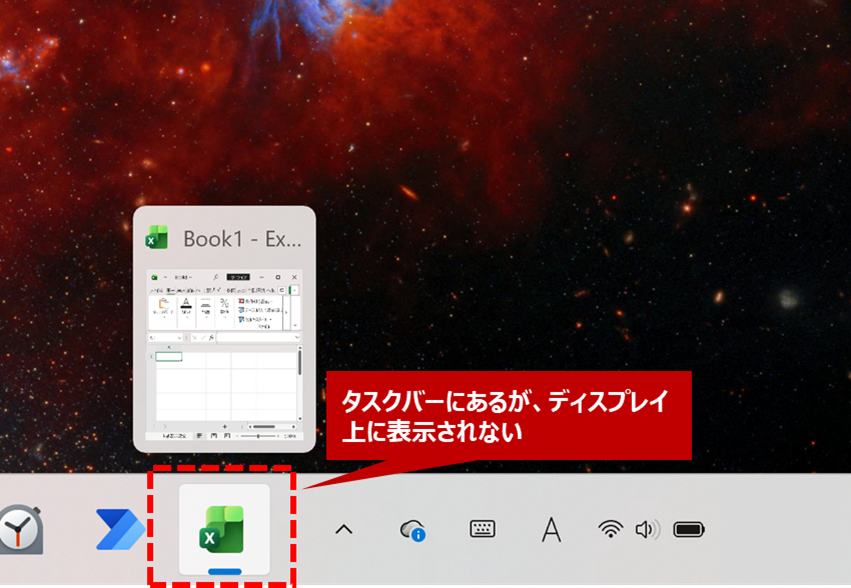Click the volume speaker icon
Image resolution: width=851 pixels, height=588 pixels.
[x=647, y=529]
